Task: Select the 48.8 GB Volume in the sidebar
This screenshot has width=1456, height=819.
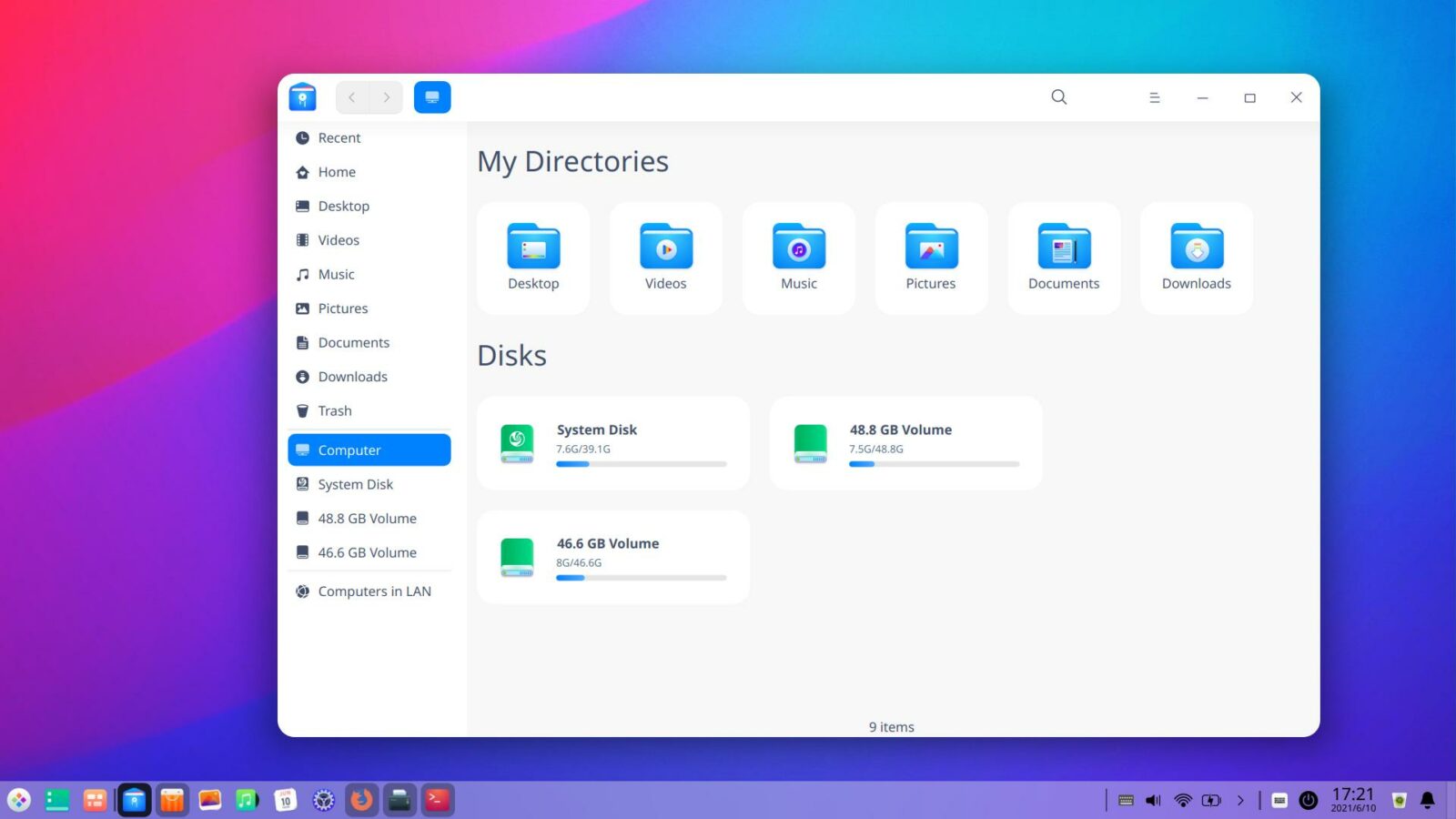Action: pos(367,518)
